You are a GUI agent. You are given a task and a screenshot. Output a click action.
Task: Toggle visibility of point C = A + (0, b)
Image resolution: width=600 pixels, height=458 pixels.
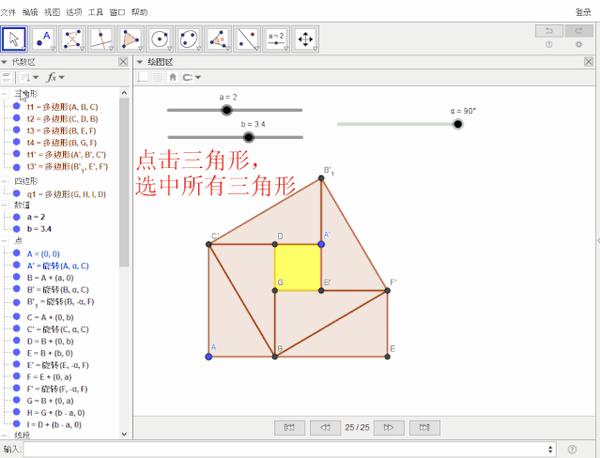pyautogui.click(x=16, y=317)
